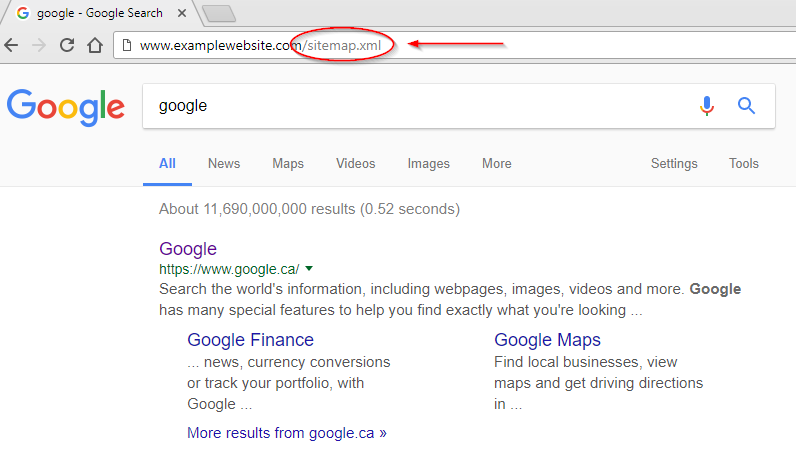Click the browser back arrow

pos(11,45)
